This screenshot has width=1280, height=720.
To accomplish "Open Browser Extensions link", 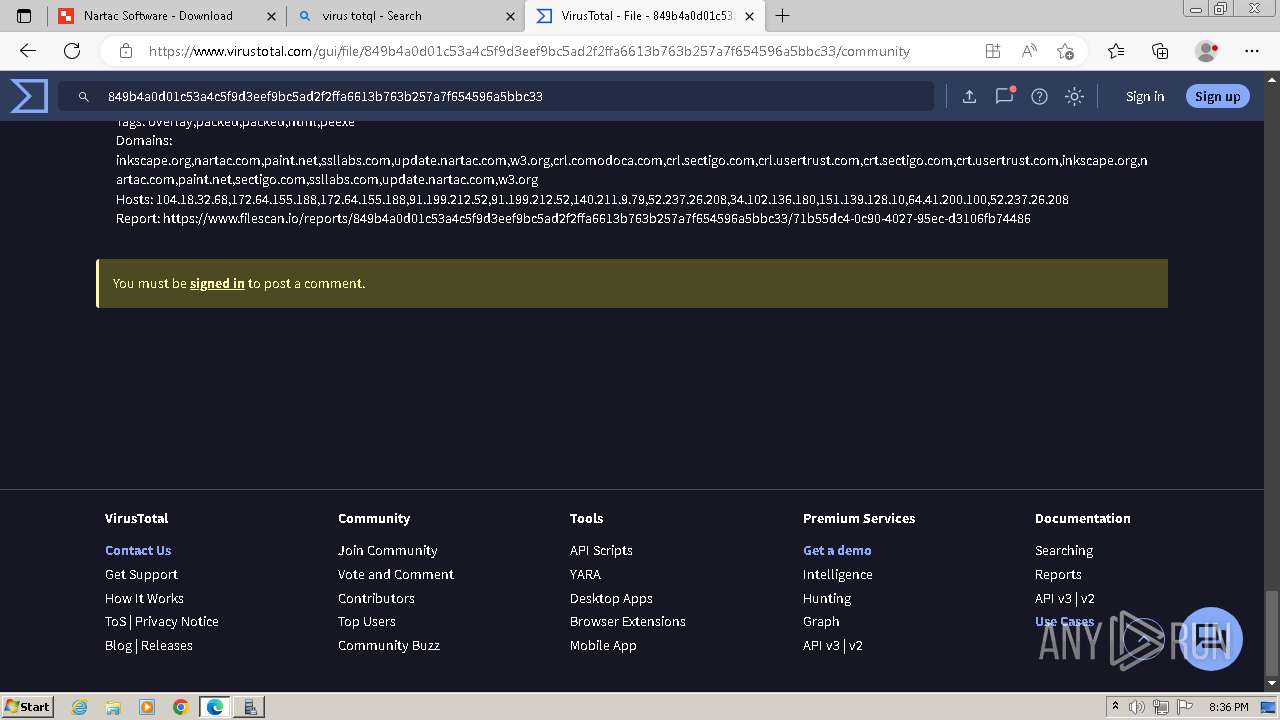I will pos(628,621).
